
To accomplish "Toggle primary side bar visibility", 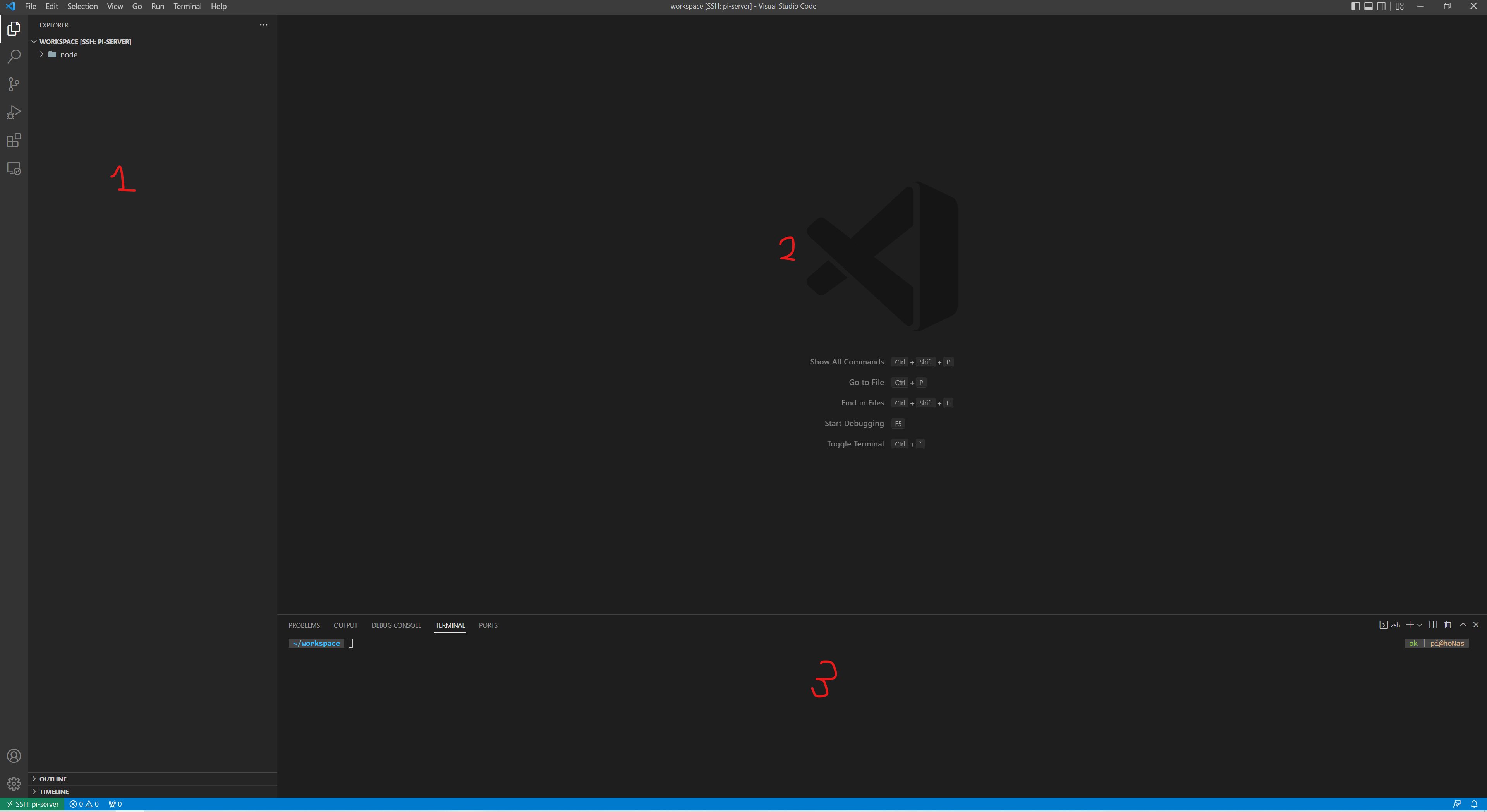I will pyautogui.click(x=1355, y=6).
